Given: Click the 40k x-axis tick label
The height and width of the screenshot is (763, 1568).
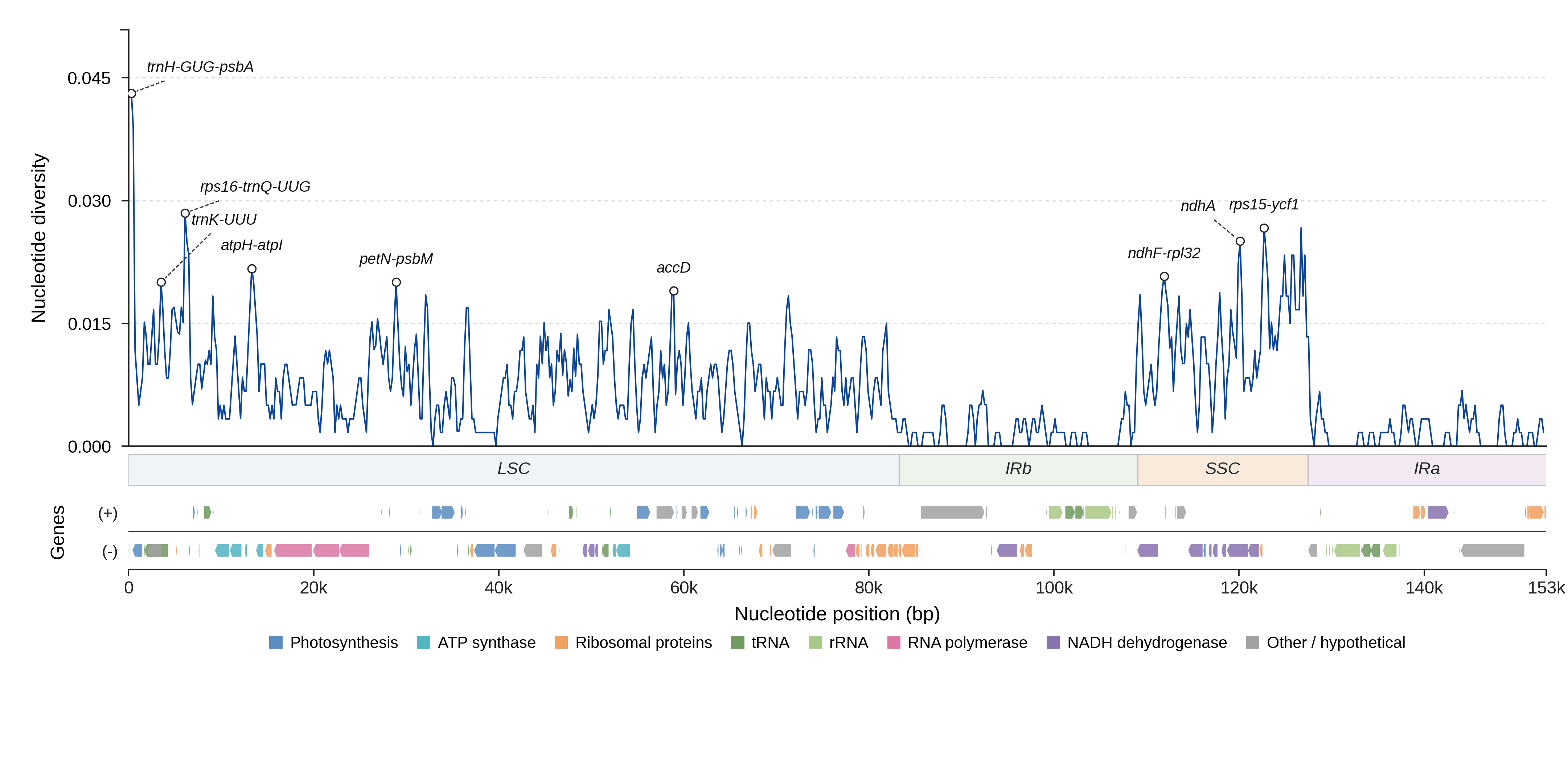Looking at the screenshot, I should click(498, 588).
